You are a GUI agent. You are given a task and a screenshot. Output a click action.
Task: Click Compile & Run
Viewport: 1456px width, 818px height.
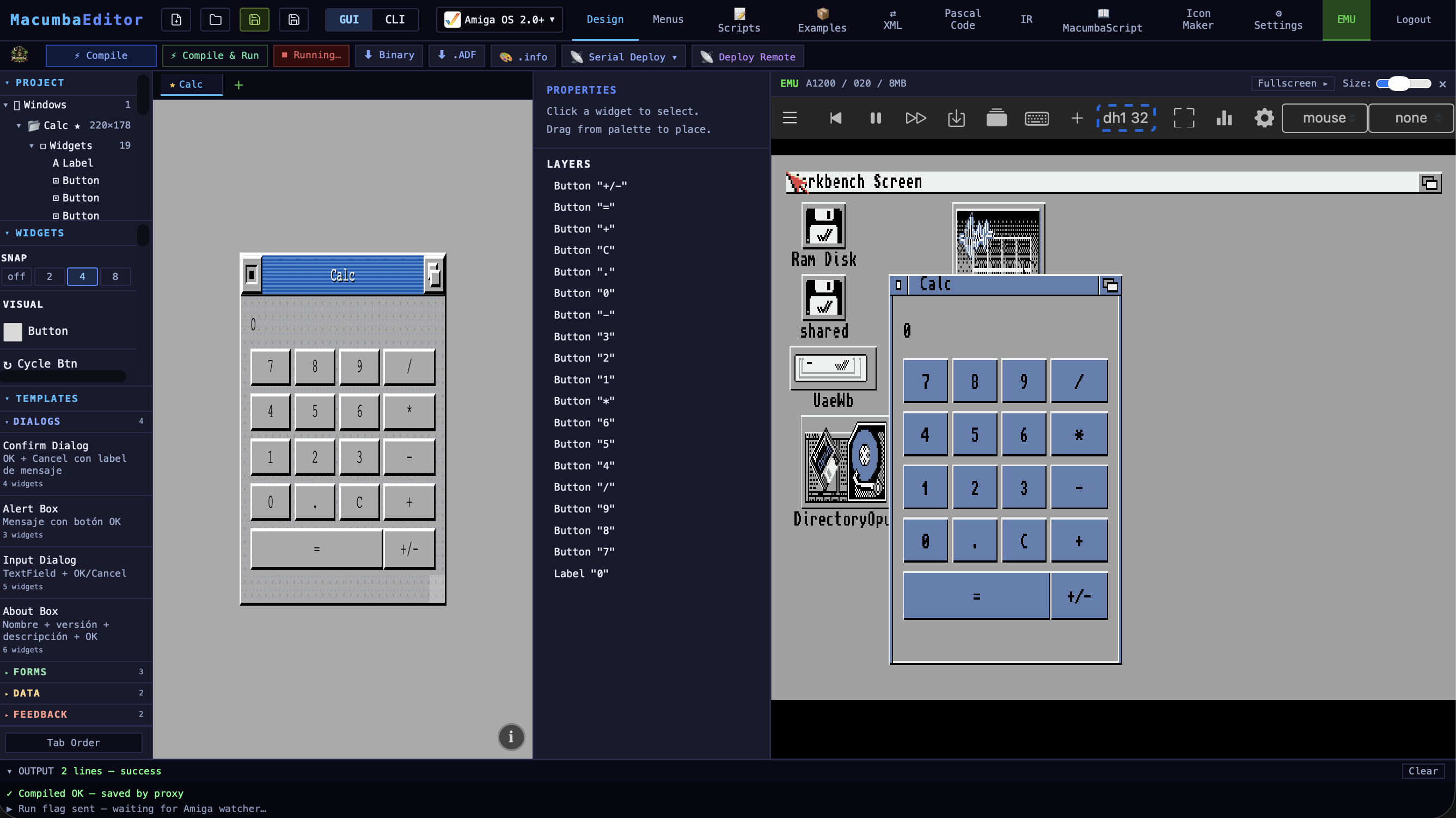[215, 56]
